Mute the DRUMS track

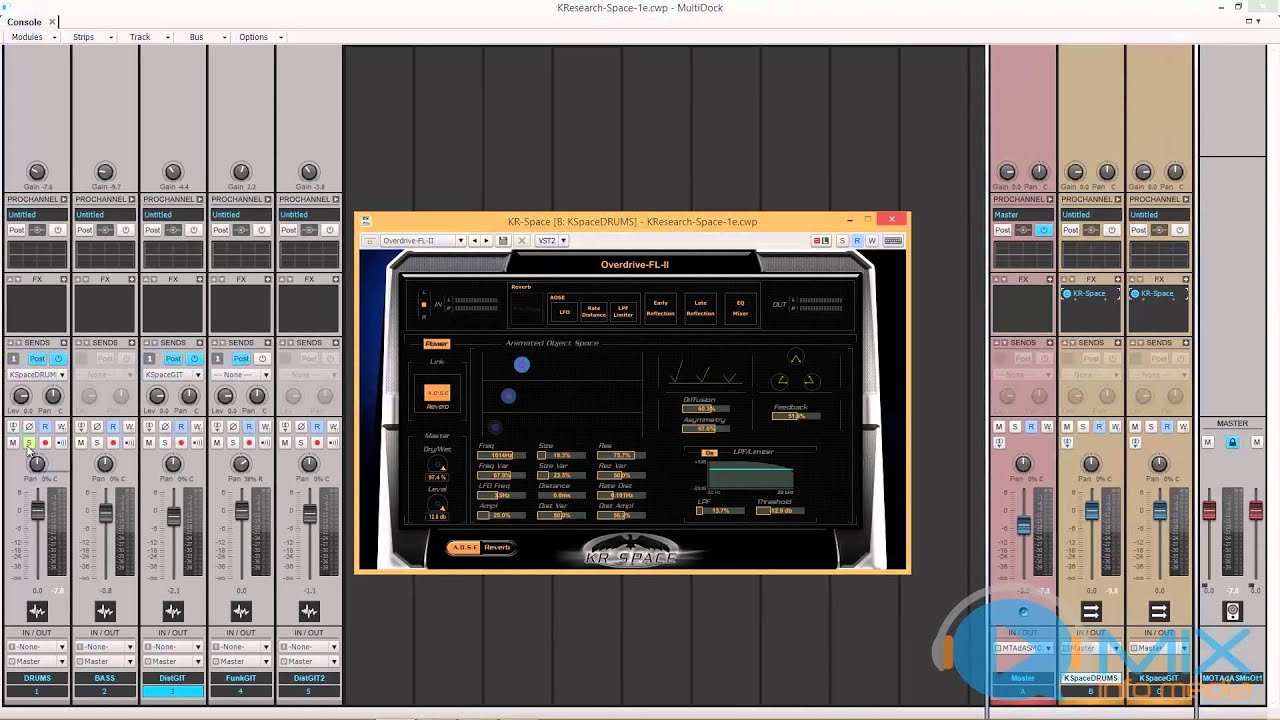click(x=13, y=442)
